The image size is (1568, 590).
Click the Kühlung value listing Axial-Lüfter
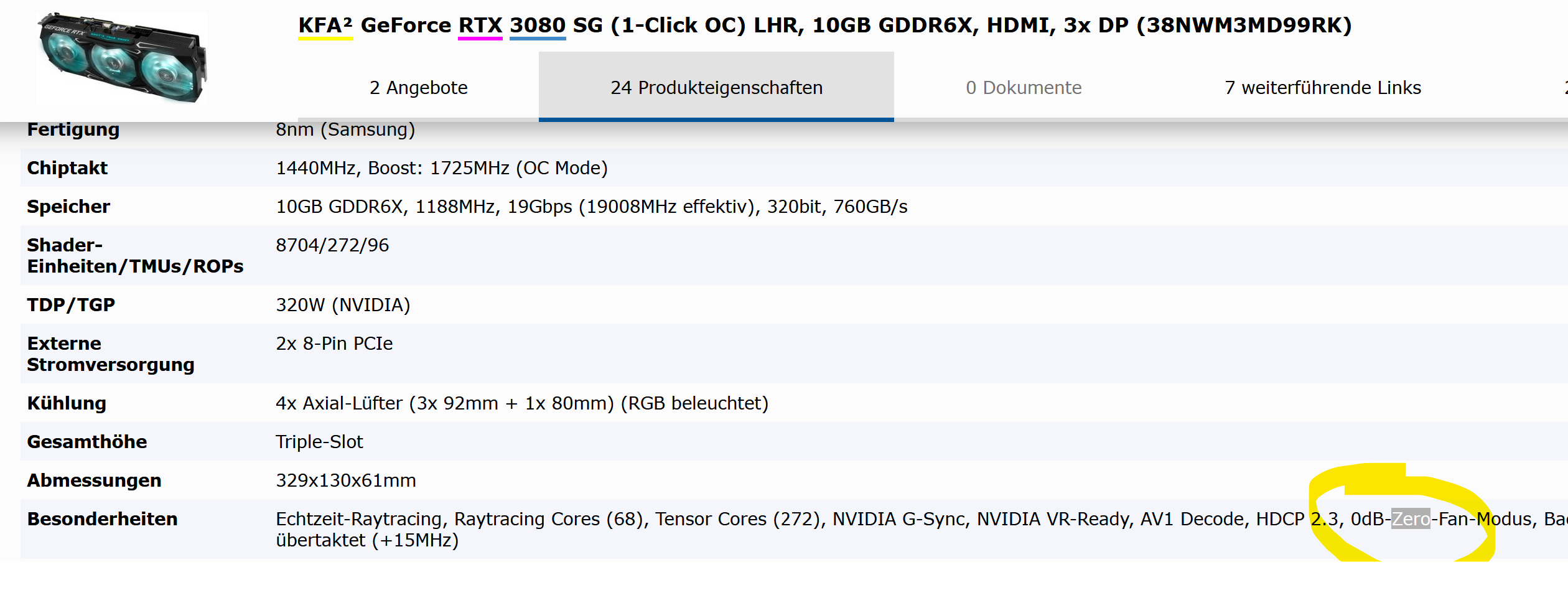point(522,403)
